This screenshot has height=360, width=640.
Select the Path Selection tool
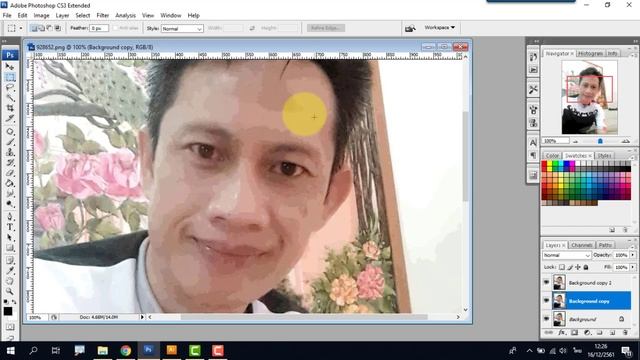coord(10,238)
